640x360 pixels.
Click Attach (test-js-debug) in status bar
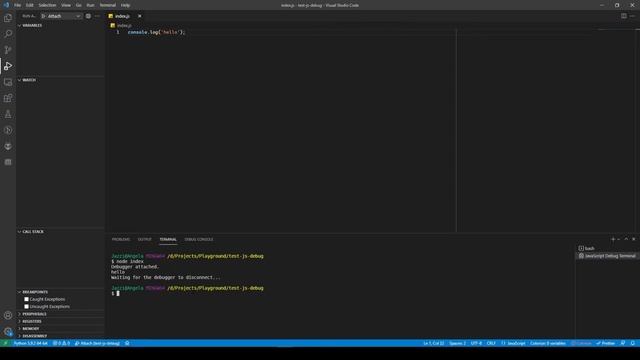pyautogui.click(x=97, y=343)
